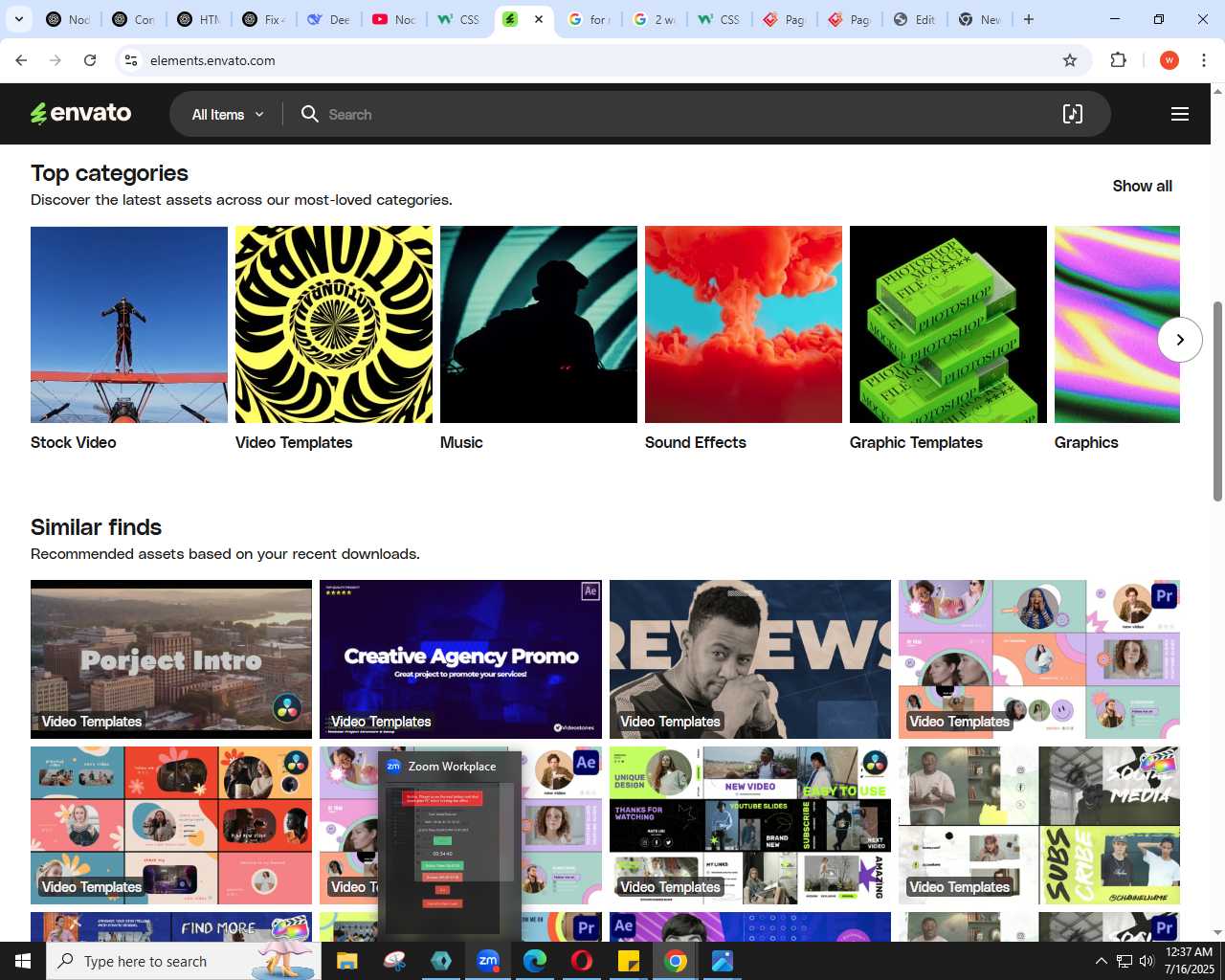
Task: Click the Graphics category label
Action: 1086,442
